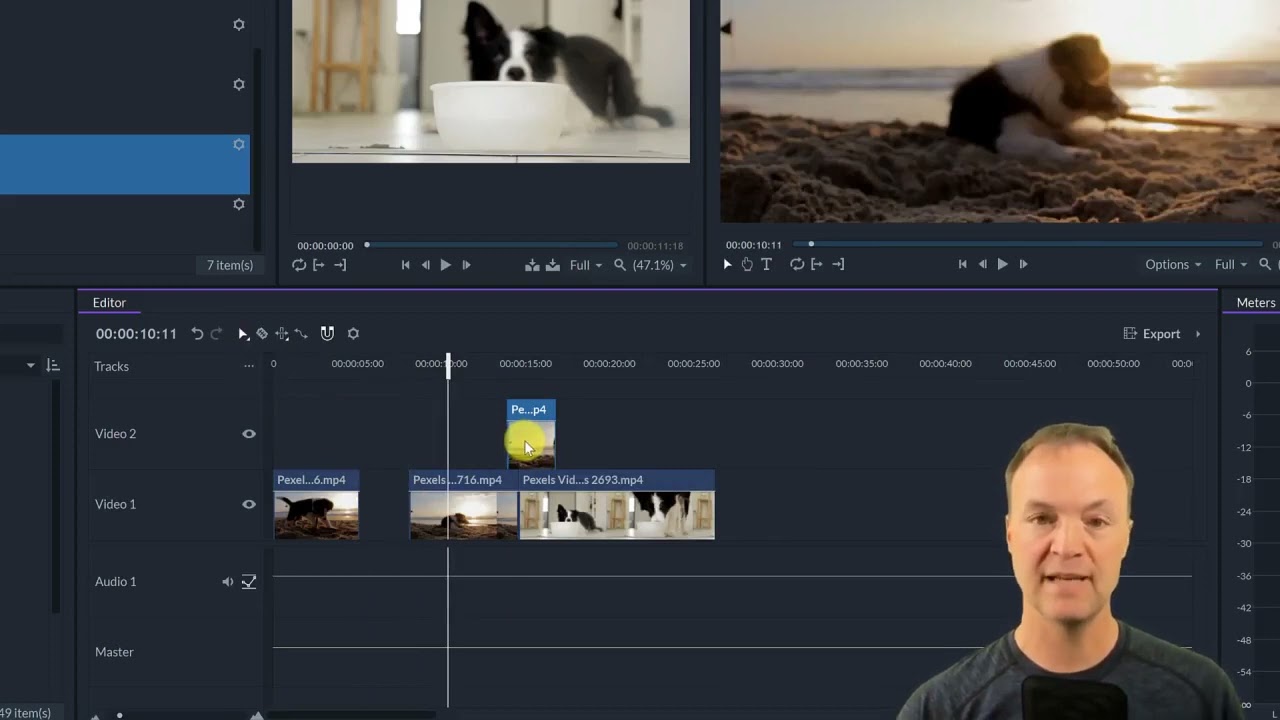Step forward one frame in the Viewer
This screenshot has height=720, width=1280.
pos(1023,264)
